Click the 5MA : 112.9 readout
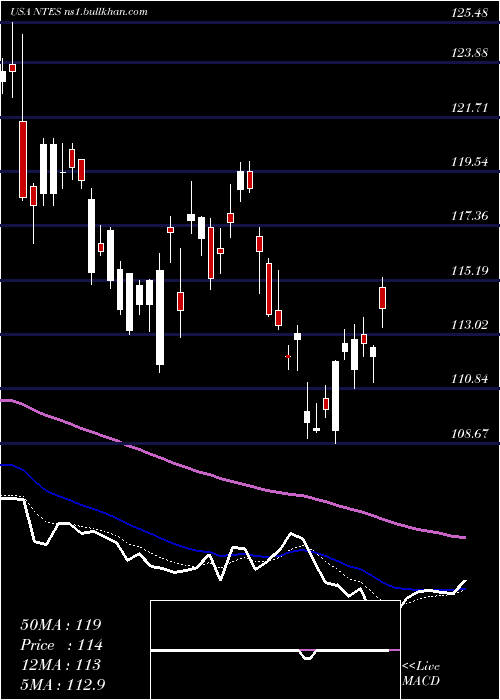Image resolution: width=500 pixels, height=700 pixels. (63, 684)
